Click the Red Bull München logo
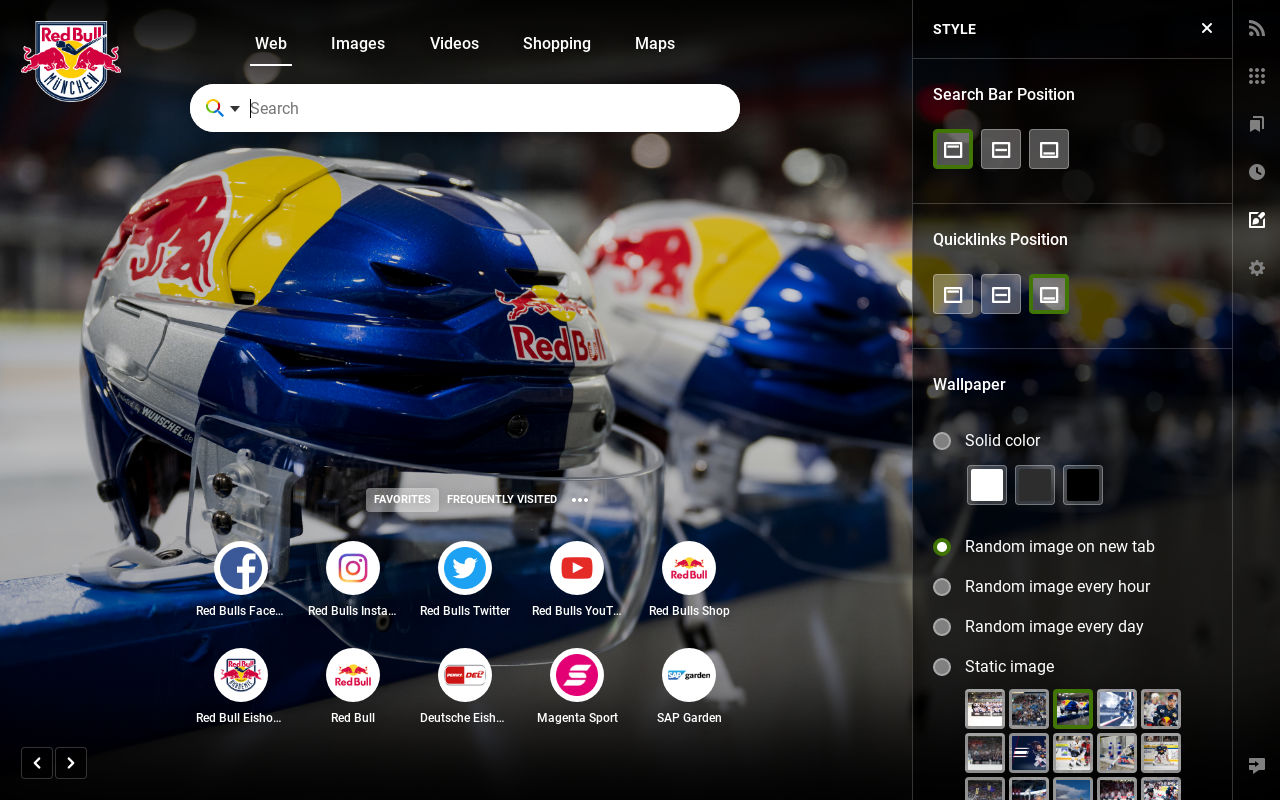This screenshot has height=800, width=1280. click(x=71, y=60)
